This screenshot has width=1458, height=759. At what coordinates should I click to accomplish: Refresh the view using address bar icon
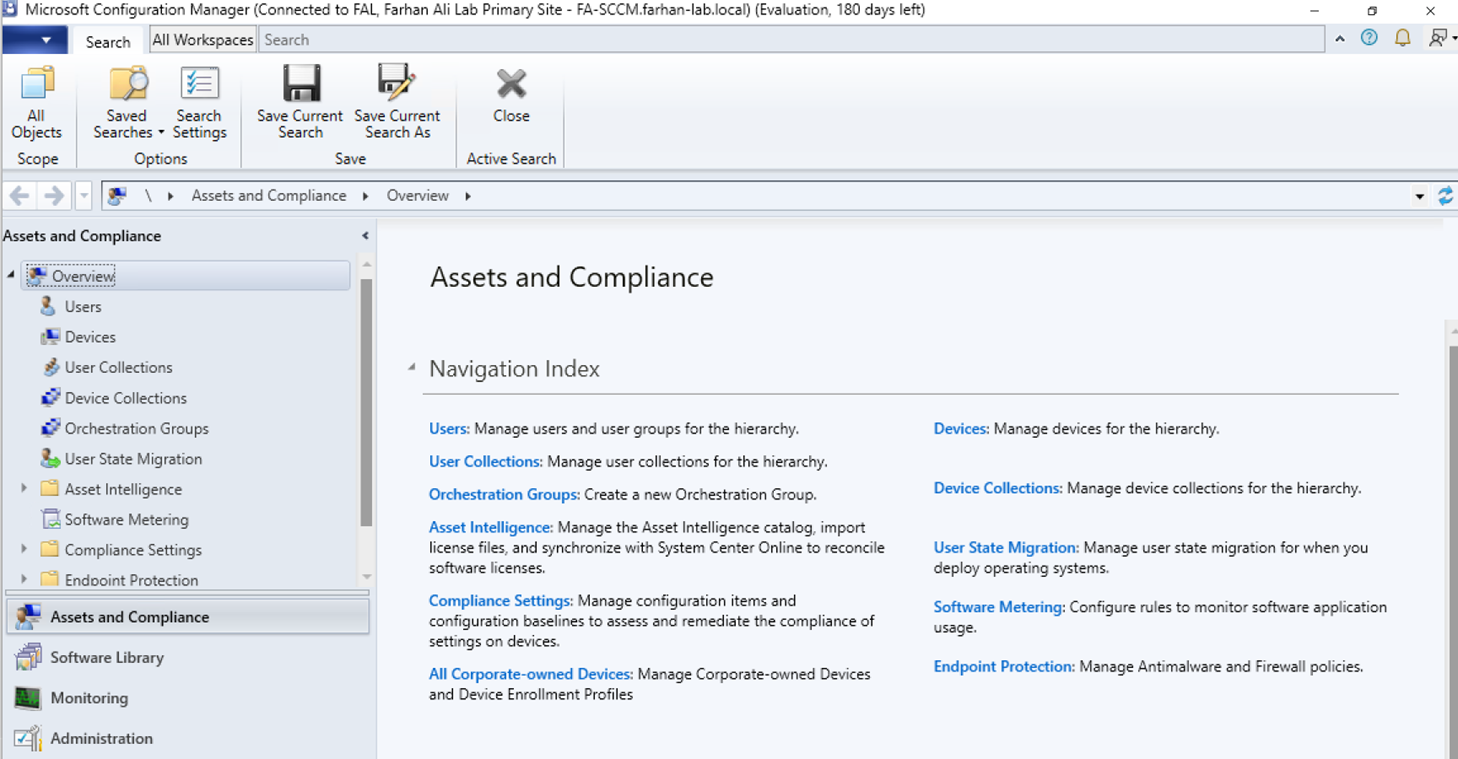1445,196
